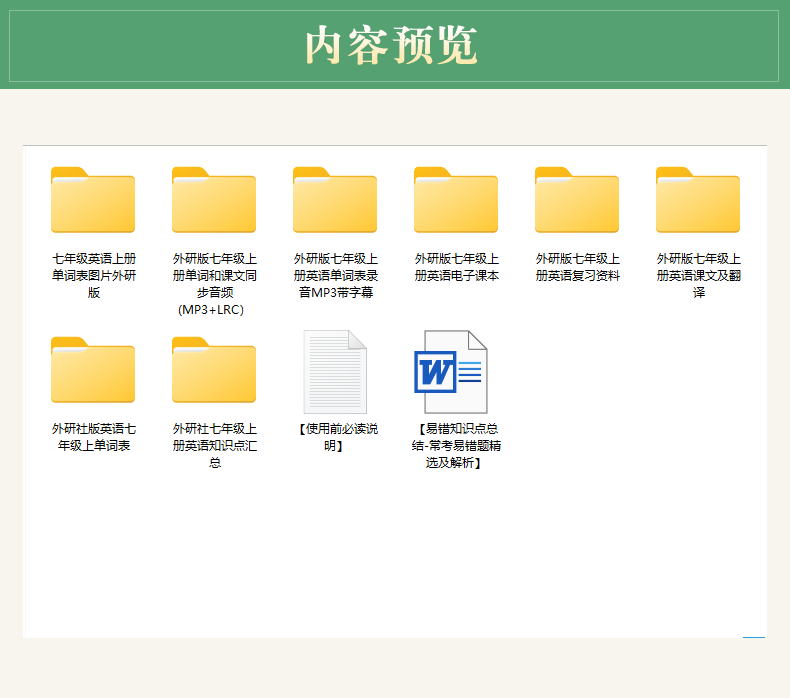Select the Word document icon 易错知识点总结
Viewport: 790px width, 698px height.
[x=451, y=372]
